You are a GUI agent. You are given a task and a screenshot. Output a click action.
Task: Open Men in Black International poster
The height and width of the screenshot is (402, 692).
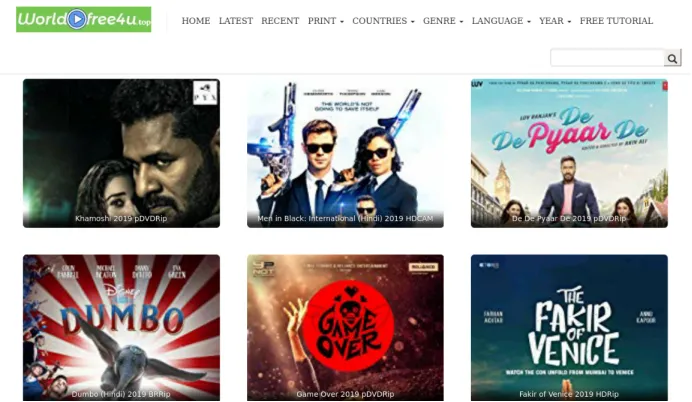(345, 153)
